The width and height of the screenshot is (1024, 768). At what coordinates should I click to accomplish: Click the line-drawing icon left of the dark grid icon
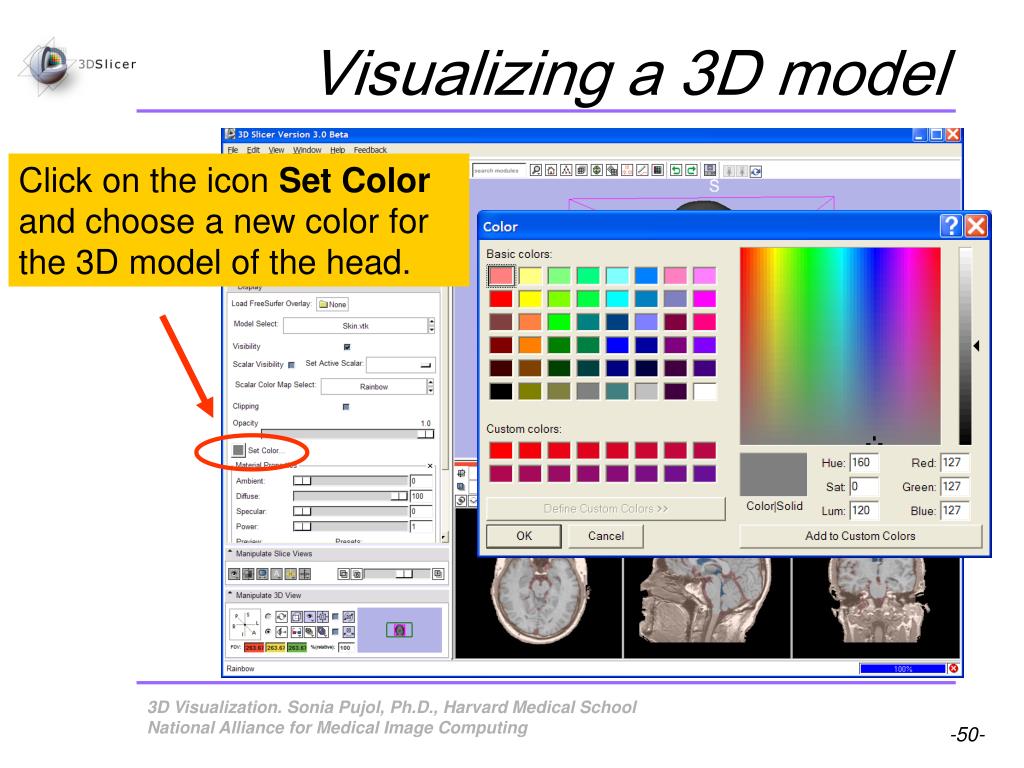642,170
